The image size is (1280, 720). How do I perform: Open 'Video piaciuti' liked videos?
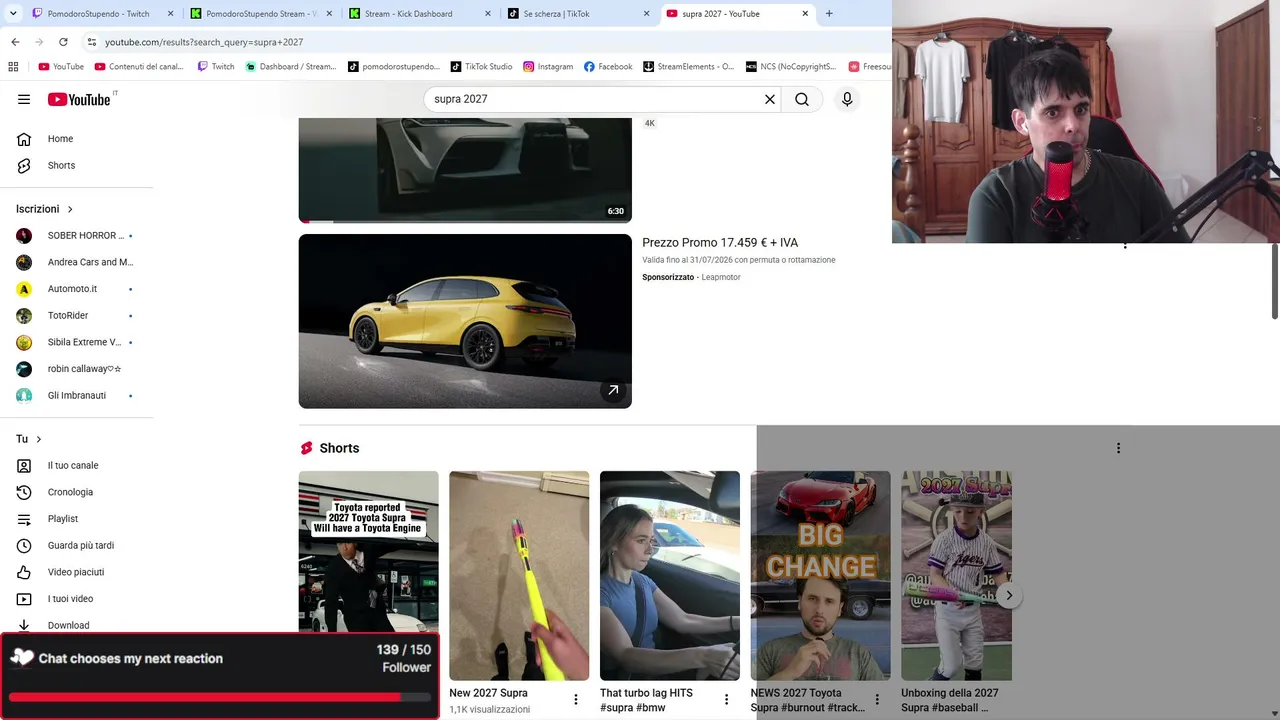[77, 572]
